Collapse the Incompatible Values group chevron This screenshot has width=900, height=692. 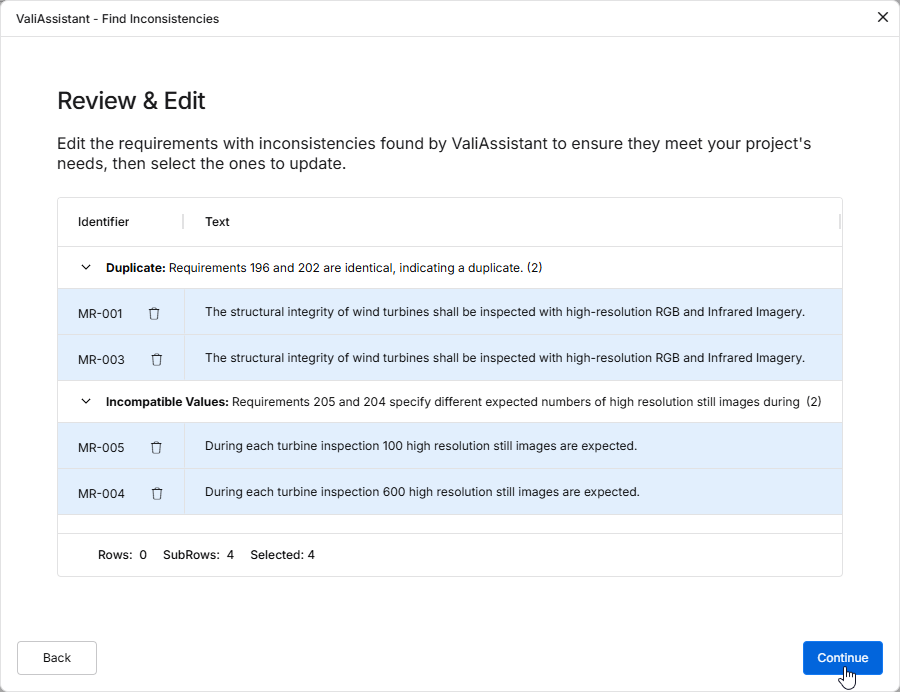[86, 402]
